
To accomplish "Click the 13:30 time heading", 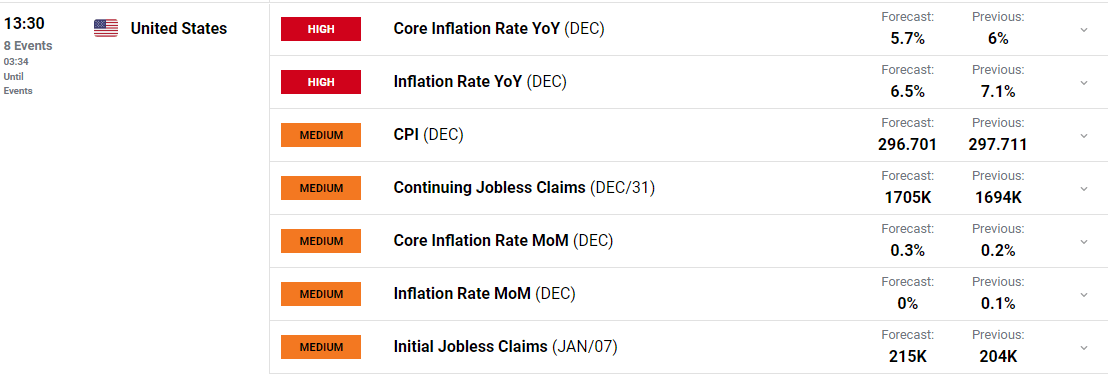I will [24, 23].
